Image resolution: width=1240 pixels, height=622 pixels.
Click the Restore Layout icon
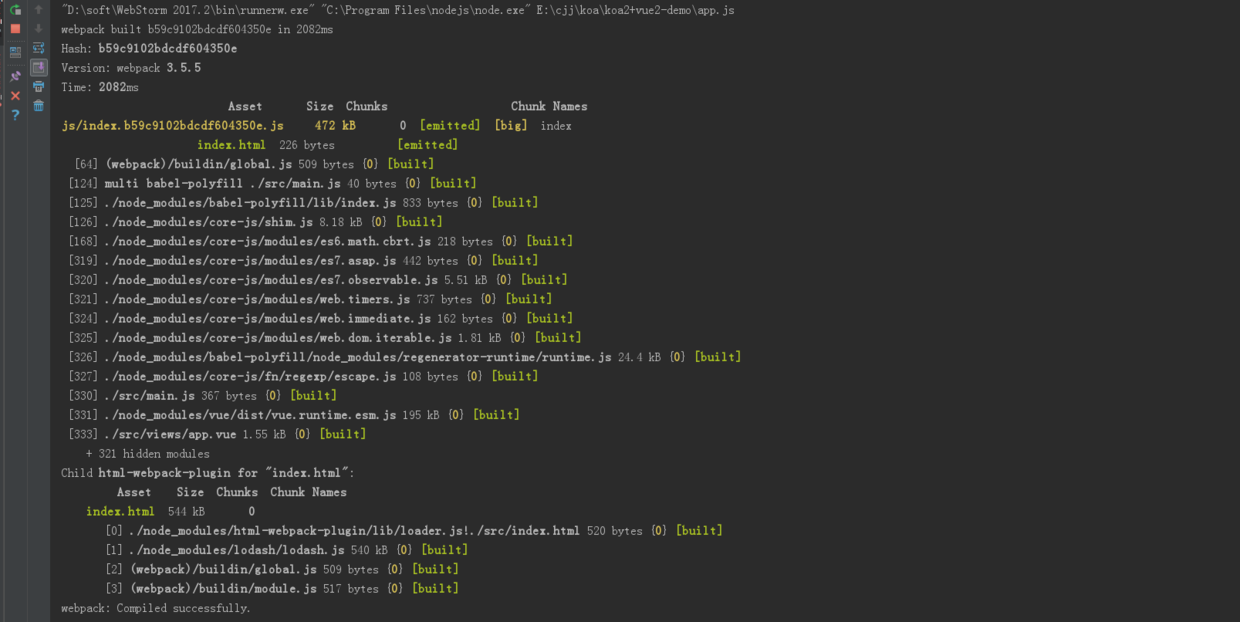[x=15, y=52]
